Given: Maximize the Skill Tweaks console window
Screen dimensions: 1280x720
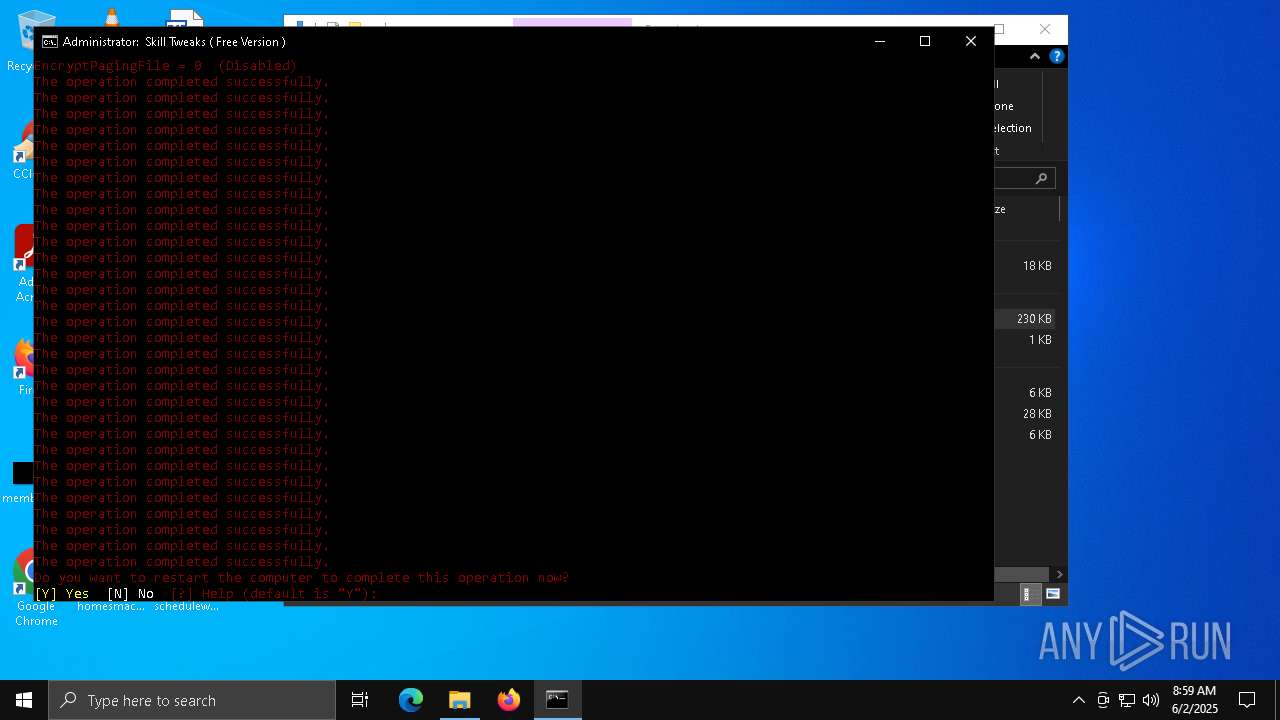Looking at the screenshot, I should pos(925,41).
